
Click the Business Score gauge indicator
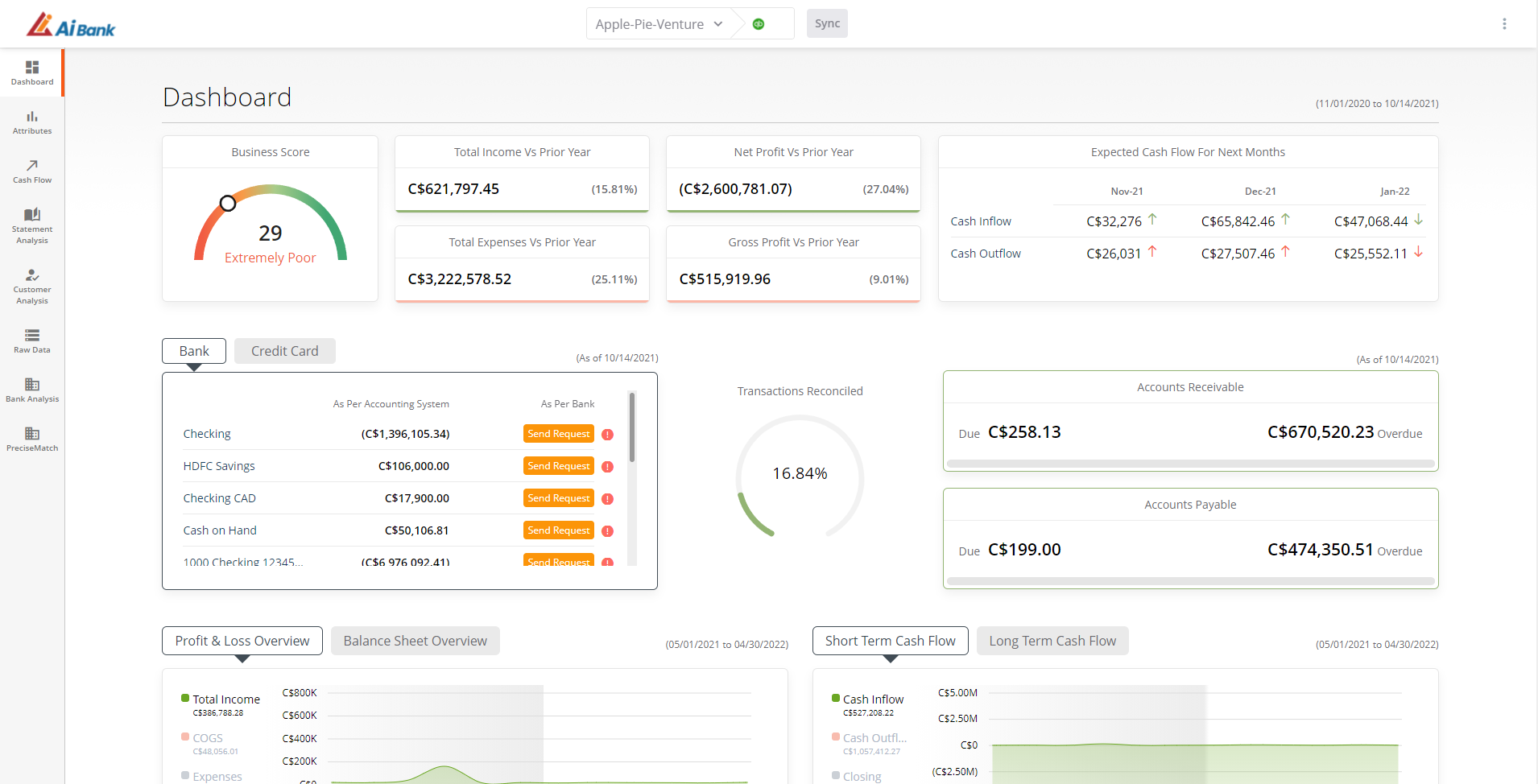[x=228, y=203]
